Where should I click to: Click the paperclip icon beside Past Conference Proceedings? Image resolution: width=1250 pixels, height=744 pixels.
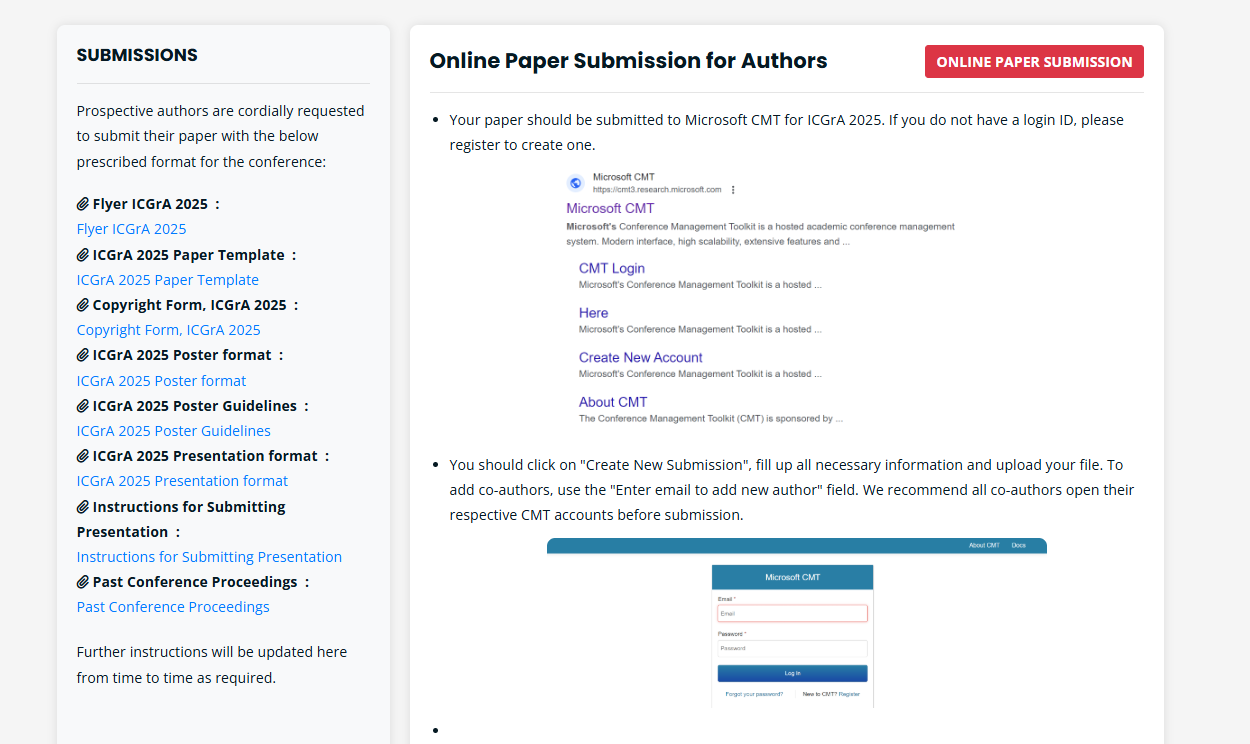point(83,582)
